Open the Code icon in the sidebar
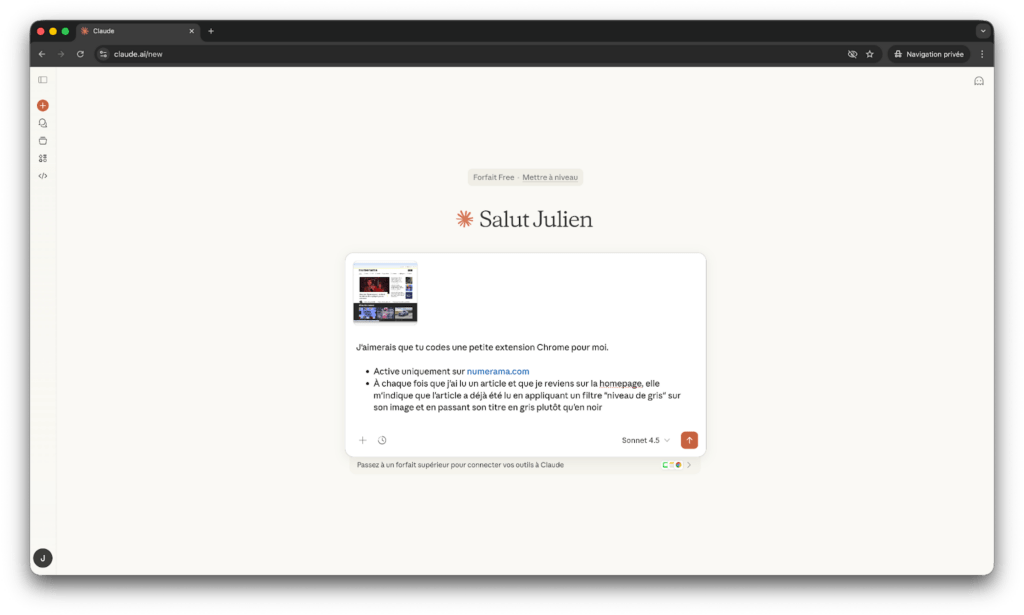This screenshot has height=615, width=1024. coord(43,176)
